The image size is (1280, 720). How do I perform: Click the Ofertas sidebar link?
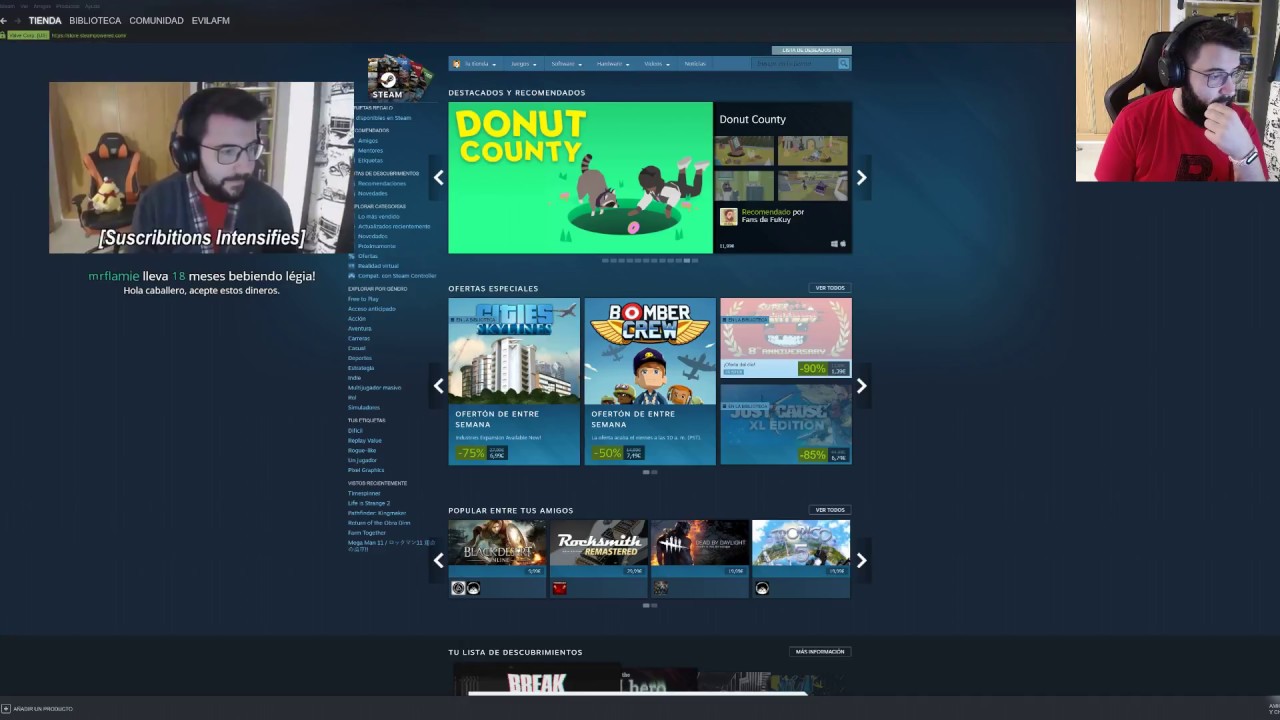pos(368,256)
